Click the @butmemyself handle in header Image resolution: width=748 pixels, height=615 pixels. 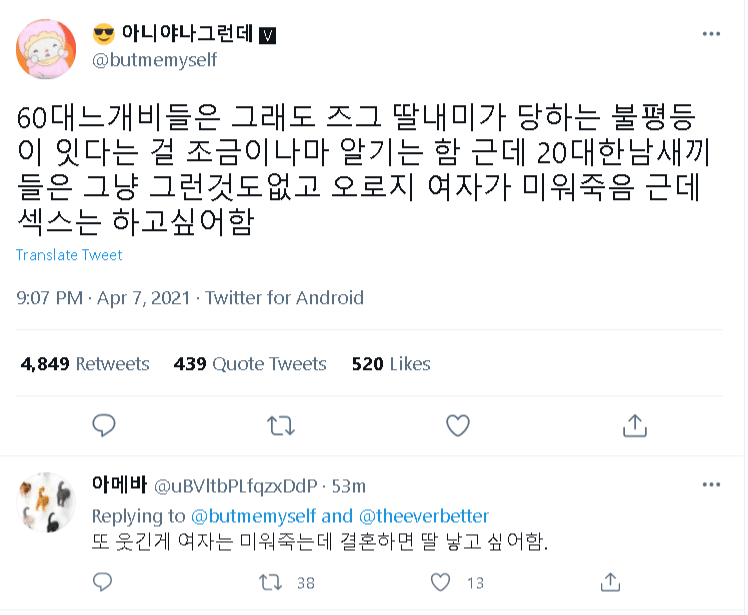[154, 60]
